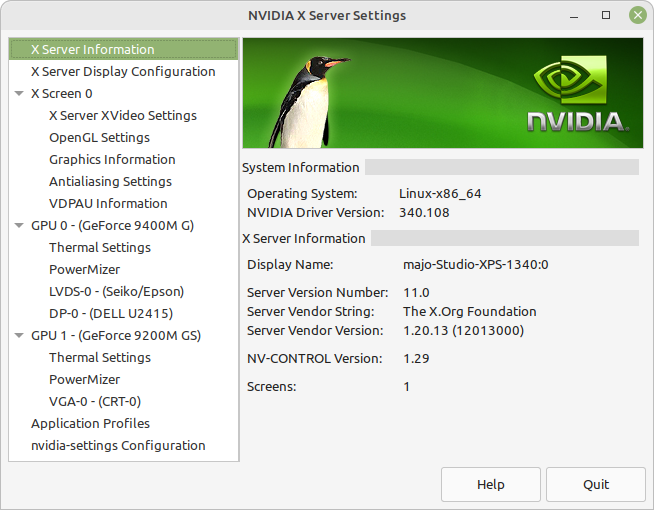
Task: Open OpenGL Settings page
Action: tap(100, 138)
